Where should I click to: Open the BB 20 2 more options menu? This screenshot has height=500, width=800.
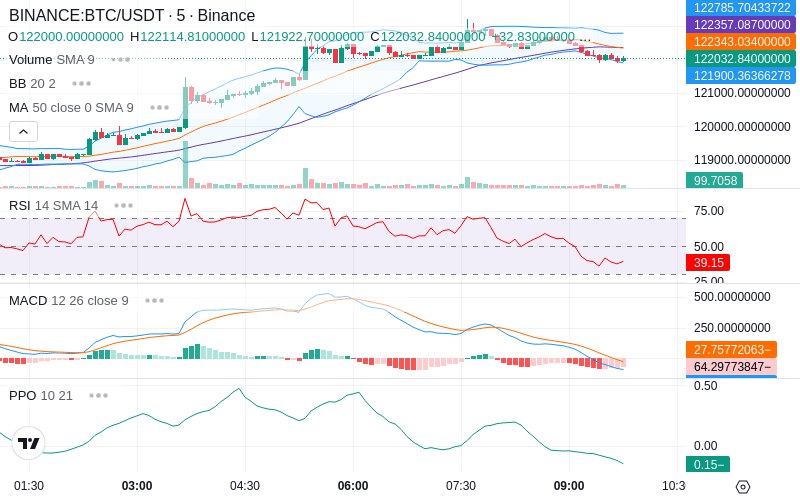pyautogui.click(x=82, y=84)
